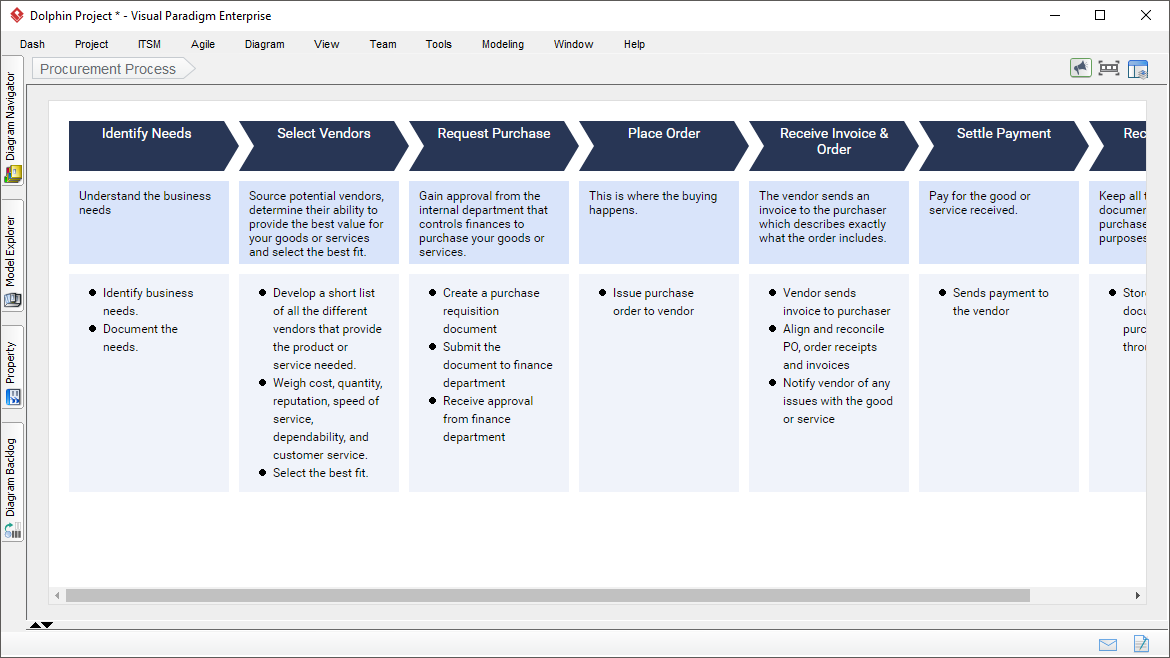Open the Project menu
Screen dimensions: 1170x658
(91, 44)
